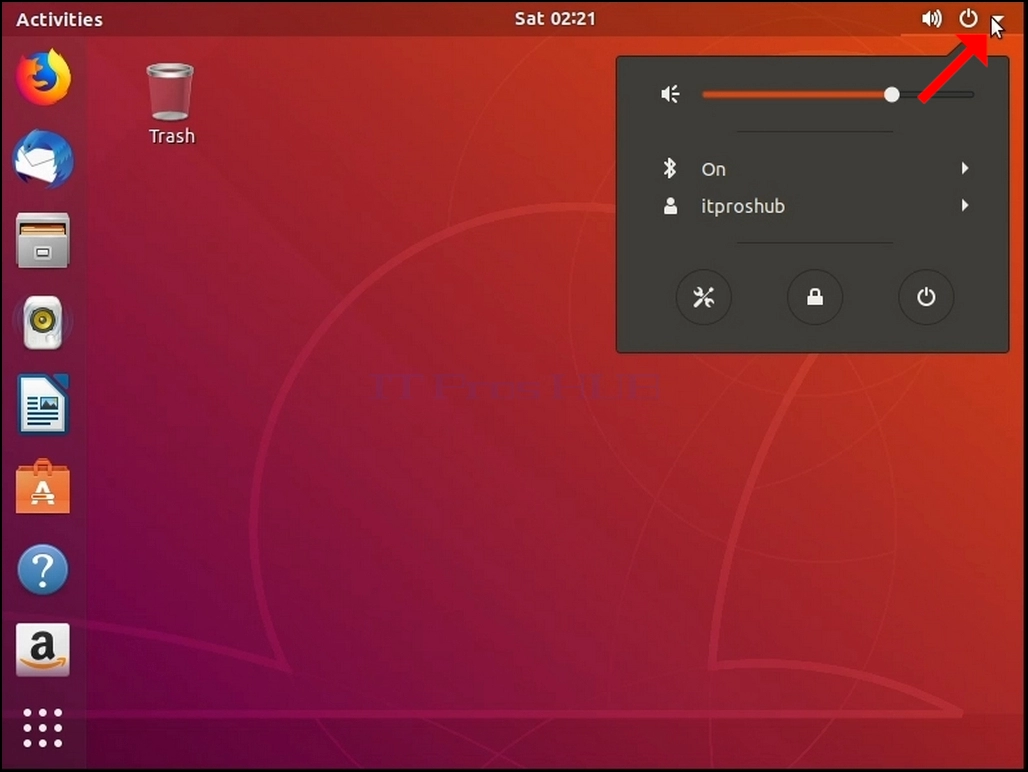
Task: Set volume on the slider track
Action: (838, 94)
